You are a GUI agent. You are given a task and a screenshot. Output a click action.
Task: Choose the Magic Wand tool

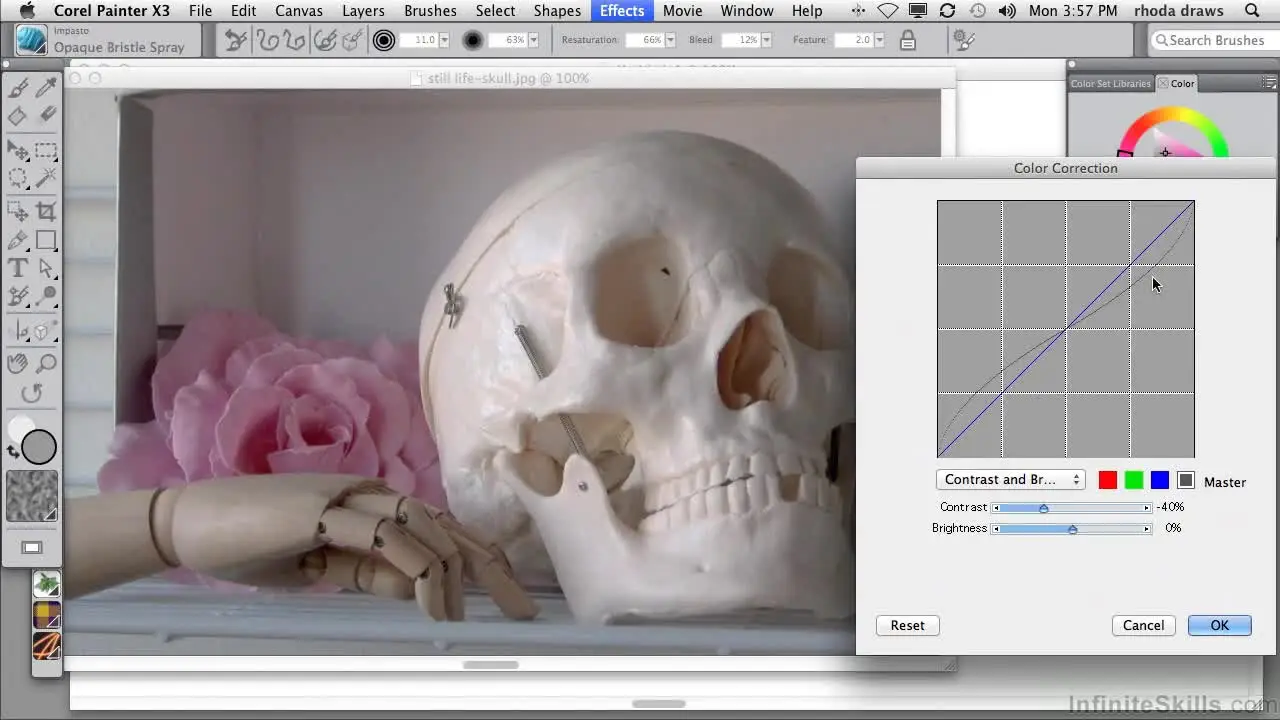click(47, 179)
